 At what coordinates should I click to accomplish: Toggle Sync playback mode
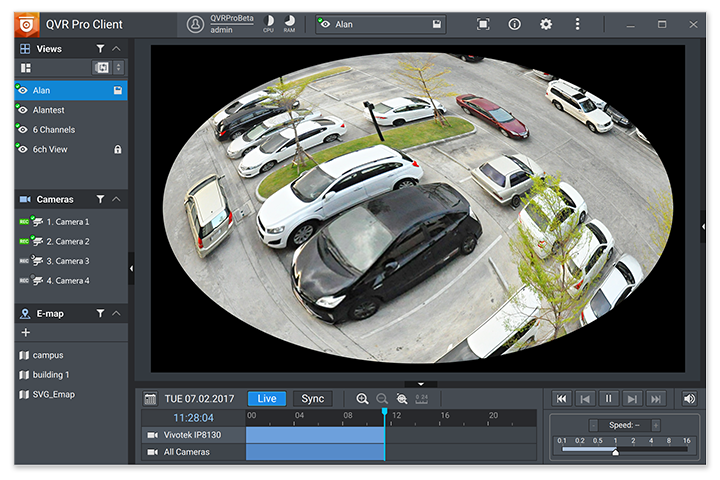tap(313, 399)
